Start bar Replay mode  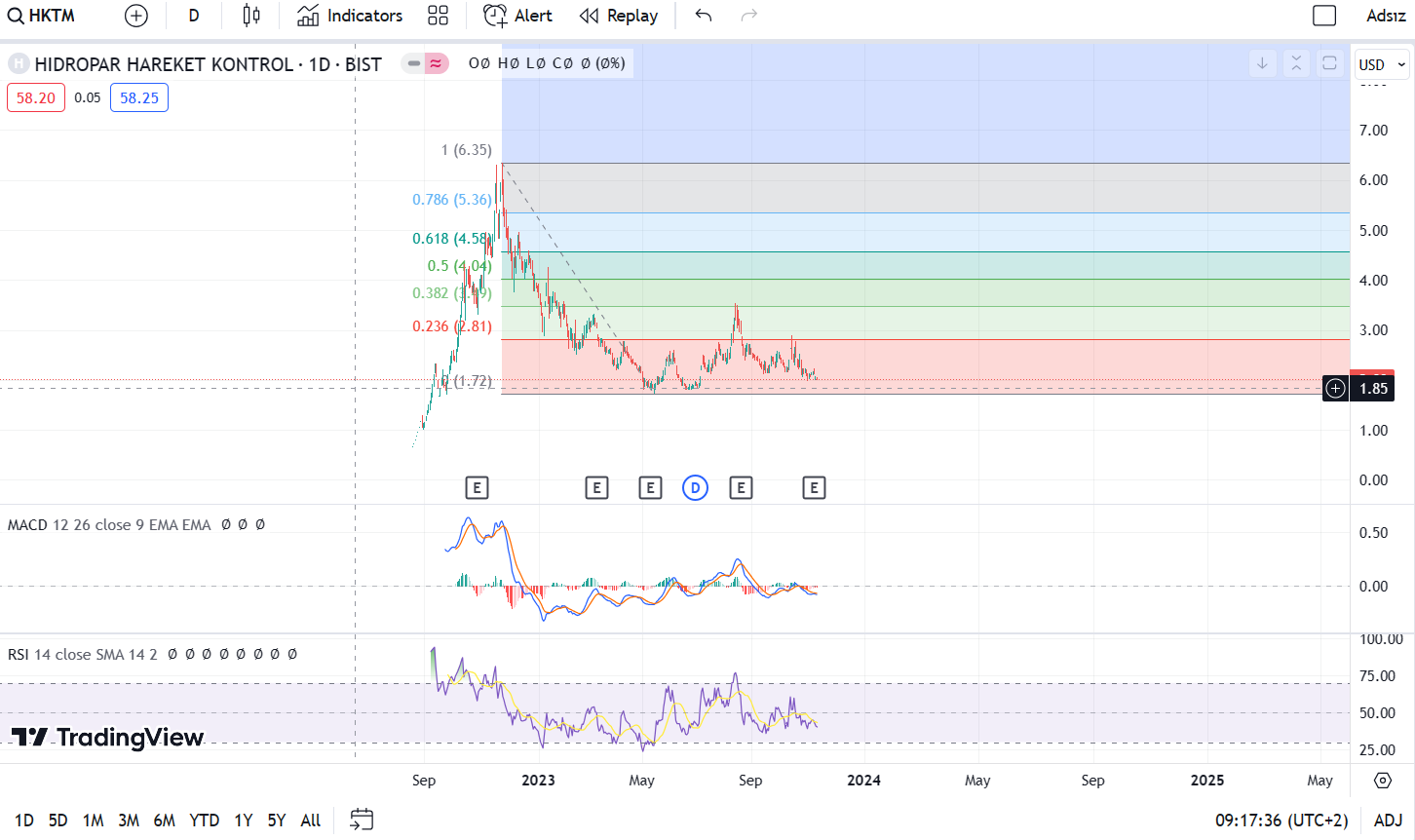click(619, 16)
